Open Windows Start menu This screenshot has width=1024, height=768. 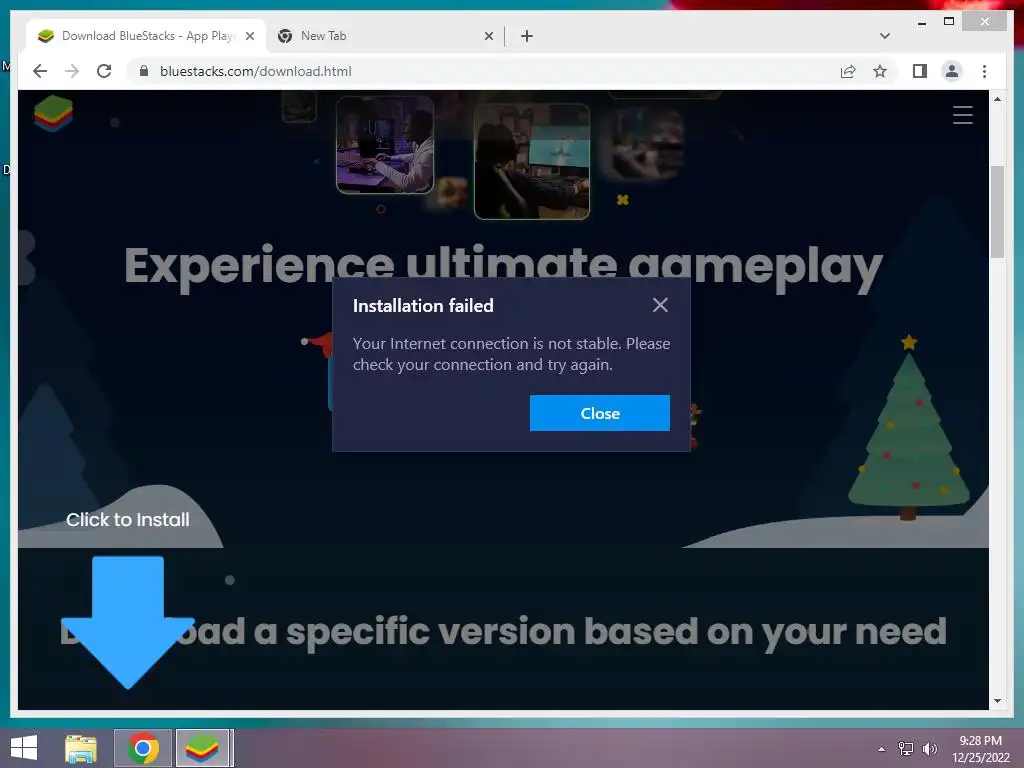coord(24,748)
